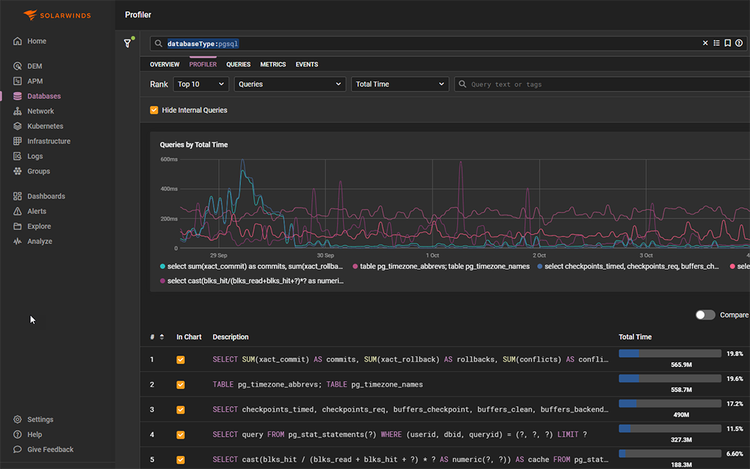Click the Give Feedback chat icon
This screenshot has height=469, width=750.
click(18, 449)
